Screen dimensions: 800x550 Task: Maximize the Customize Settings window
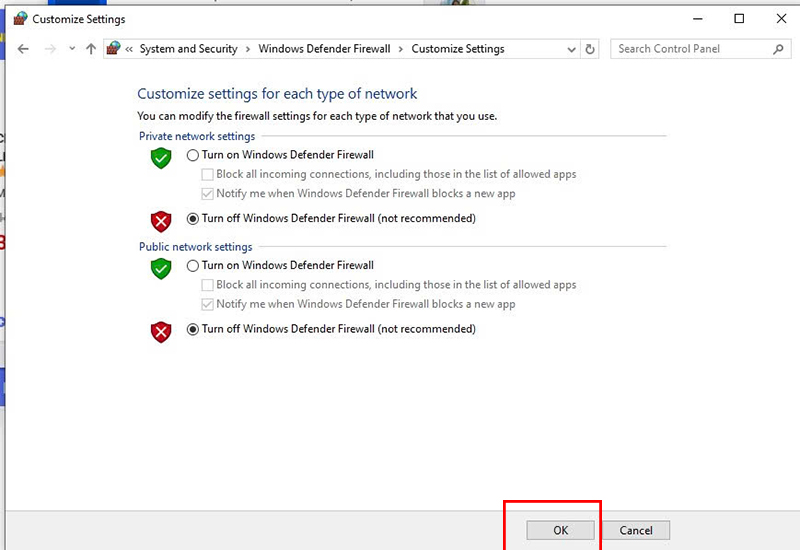739,19
